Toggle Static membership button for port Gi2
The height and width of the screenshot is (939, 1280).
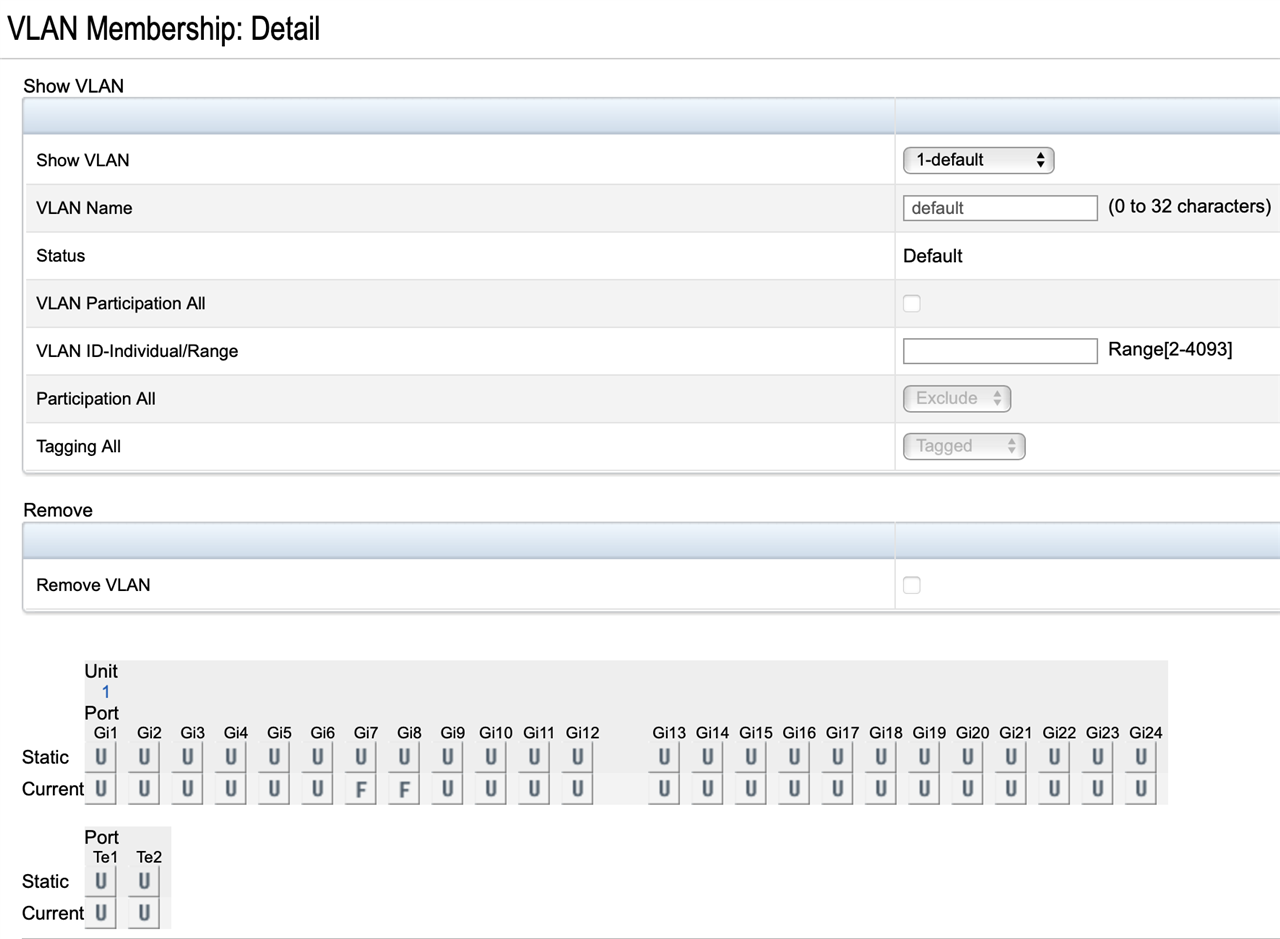[x=144, y=757]
